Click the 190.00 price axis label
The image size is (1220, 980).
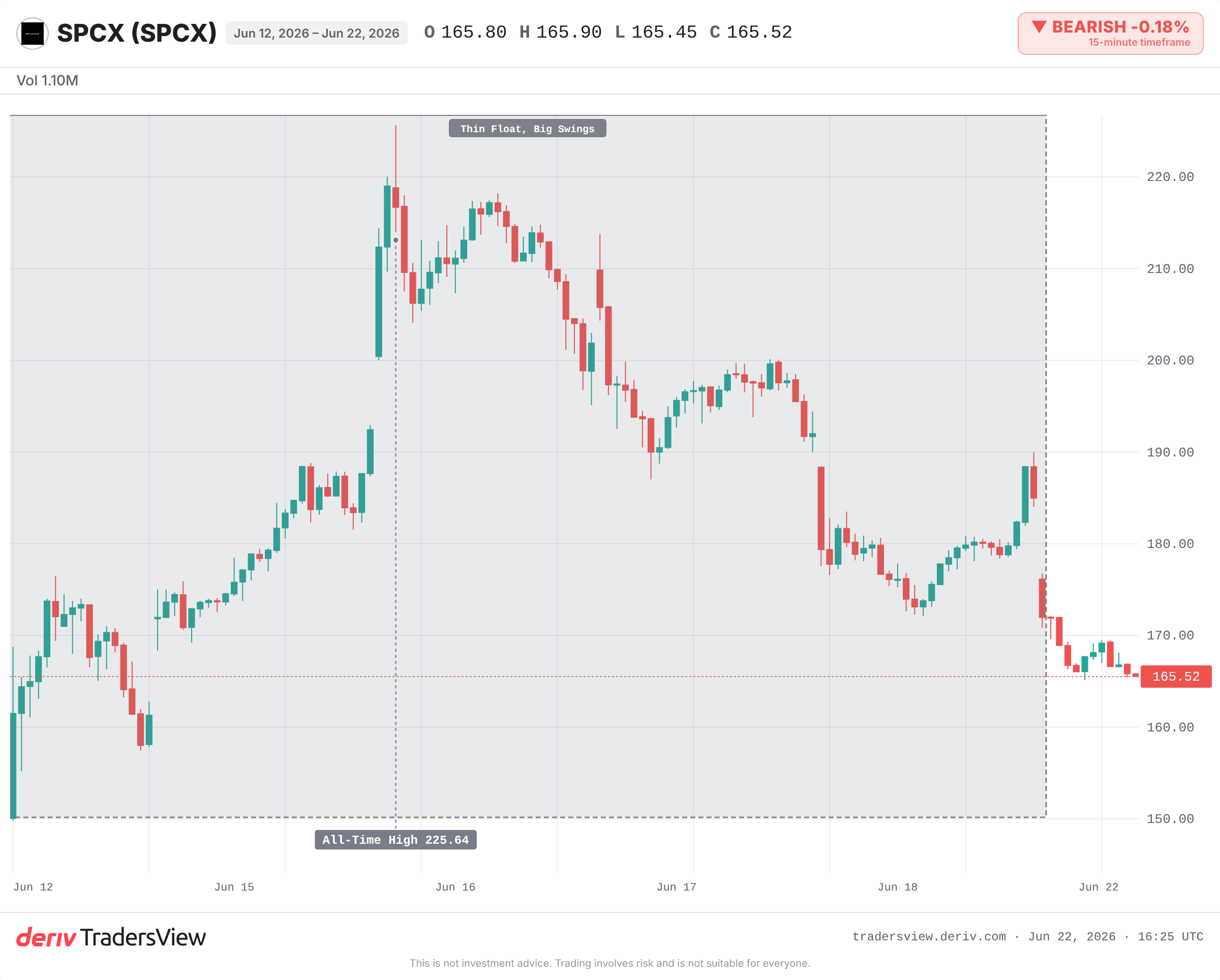tap(1170, 452)
